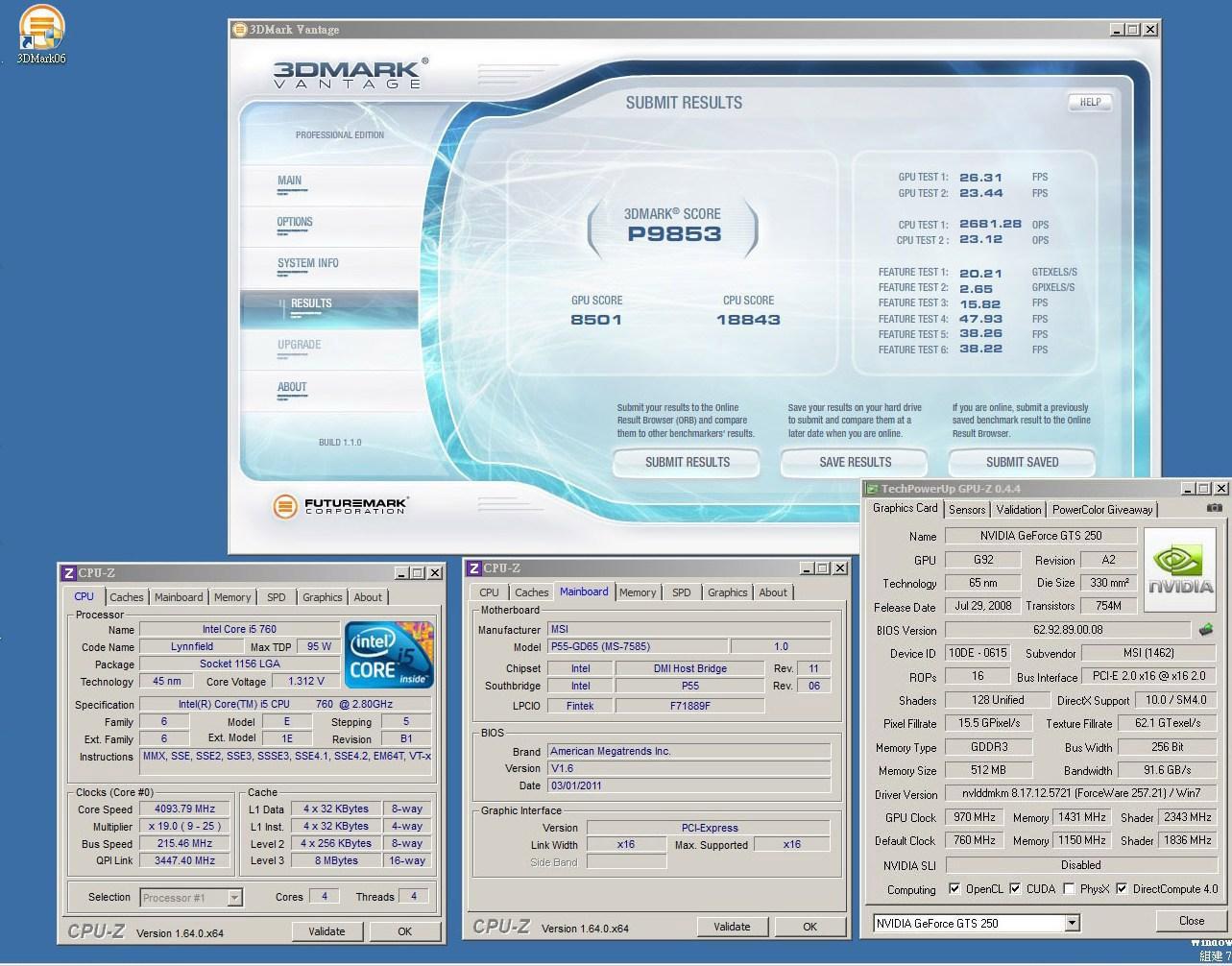Viewport: 1232px width, 966px height.
Task: Click the Intel Core i5 logo in CPU-Z
Action: coord(390,655)
